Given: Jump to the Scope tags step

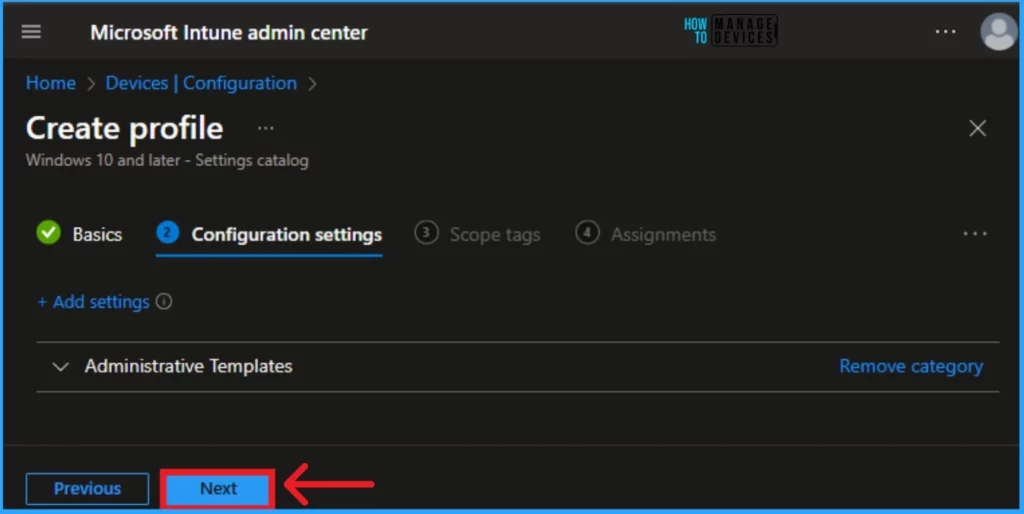Looking at the screenshot, I should pyautogui.click(x=477, y=234).
